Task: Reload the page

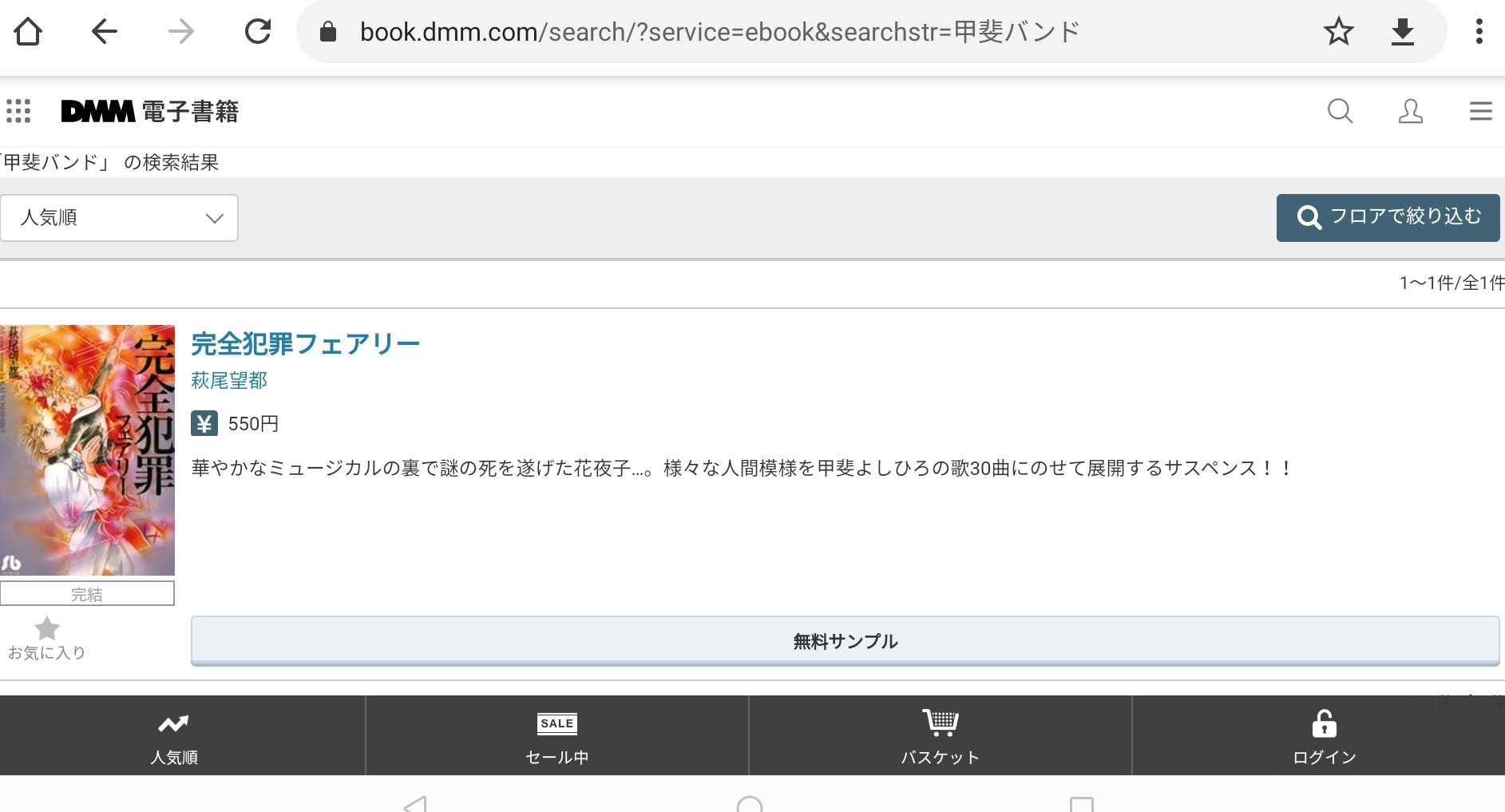Action: click(258, 32)
